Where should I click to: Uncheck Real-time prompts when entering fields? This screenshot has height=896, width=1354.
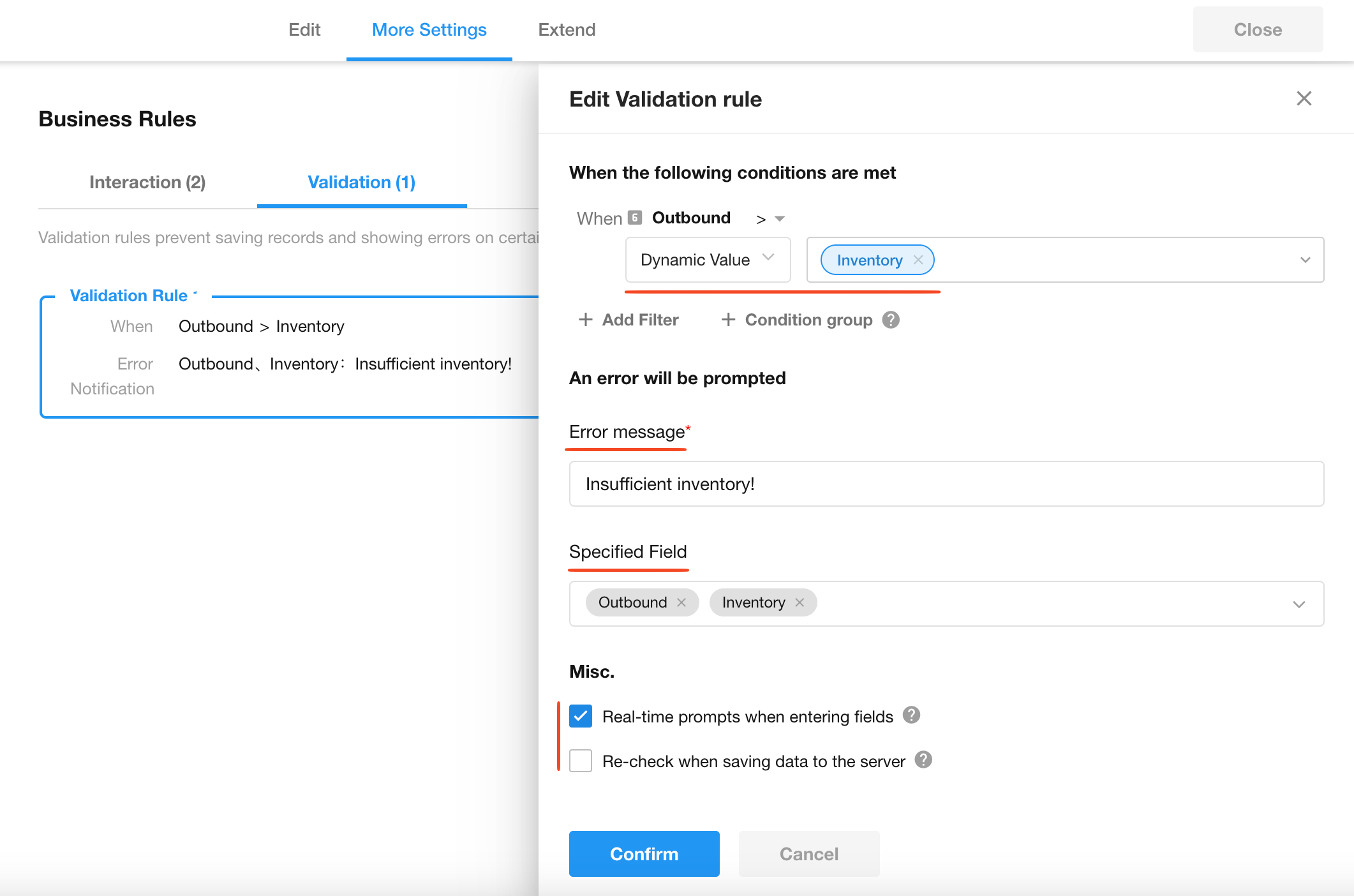click(581, 716)
